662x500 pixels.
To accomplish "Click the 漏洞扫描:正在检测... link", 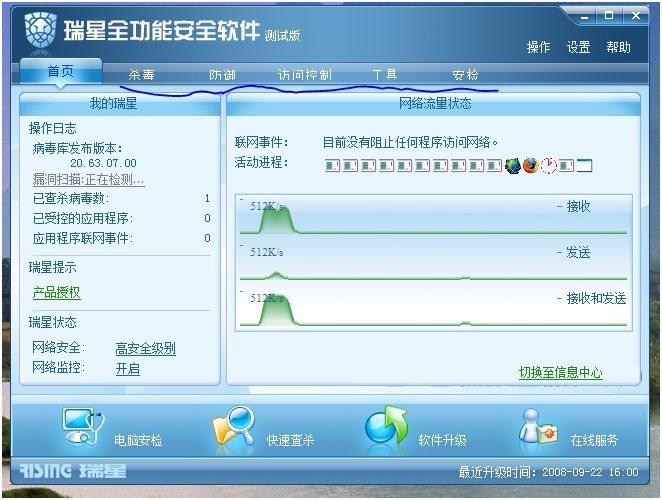I will click(89, 179).
